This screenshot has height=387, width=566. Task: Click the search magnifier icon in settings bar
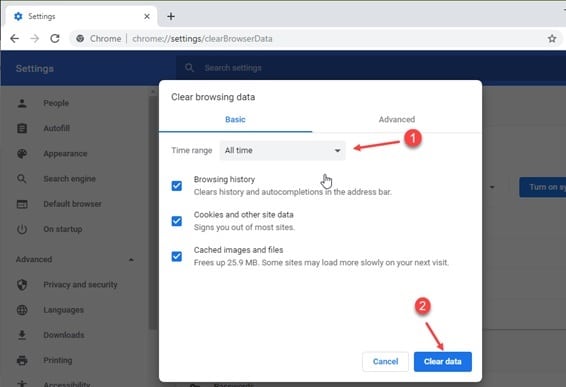pos(189,68)
